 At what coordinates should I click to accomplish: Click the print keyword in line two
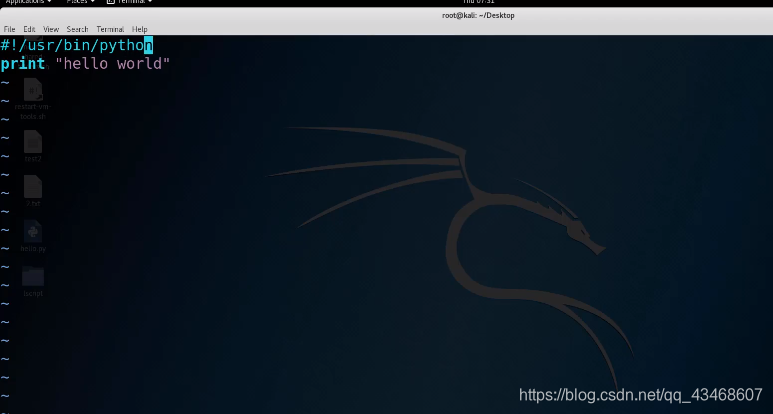click(x=23, y=64)
